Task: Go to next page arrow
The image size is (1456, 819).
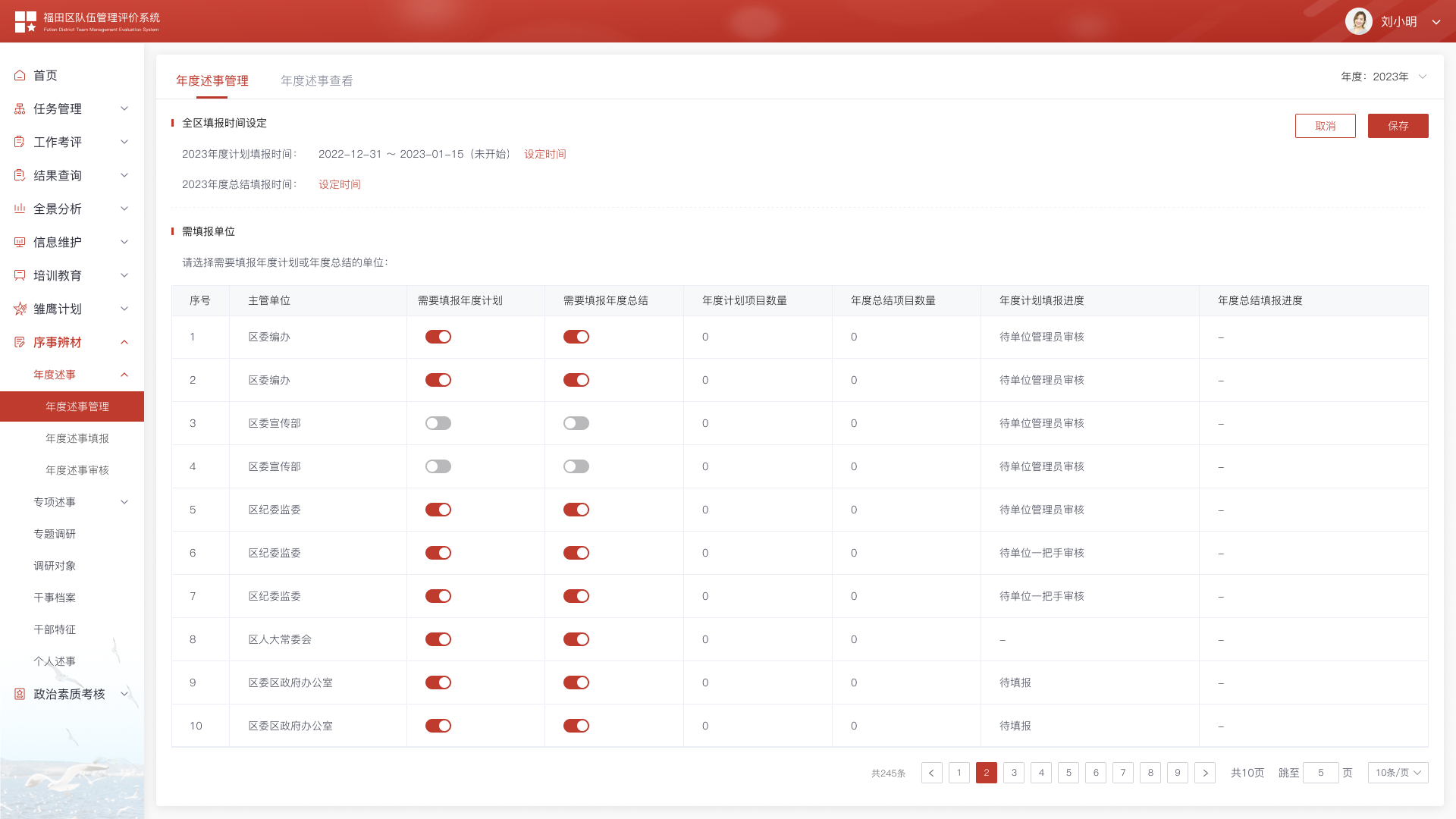Action: pyautogui.click(x=1204, y=773)
